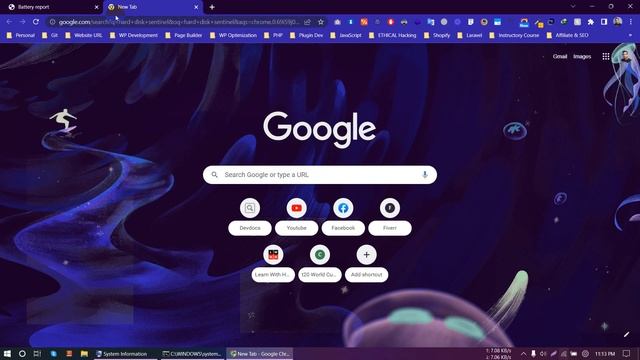Screen dimensions: 640x360
Task: Toggle the Chrome side panel icon
Action: tap(604, 22)
